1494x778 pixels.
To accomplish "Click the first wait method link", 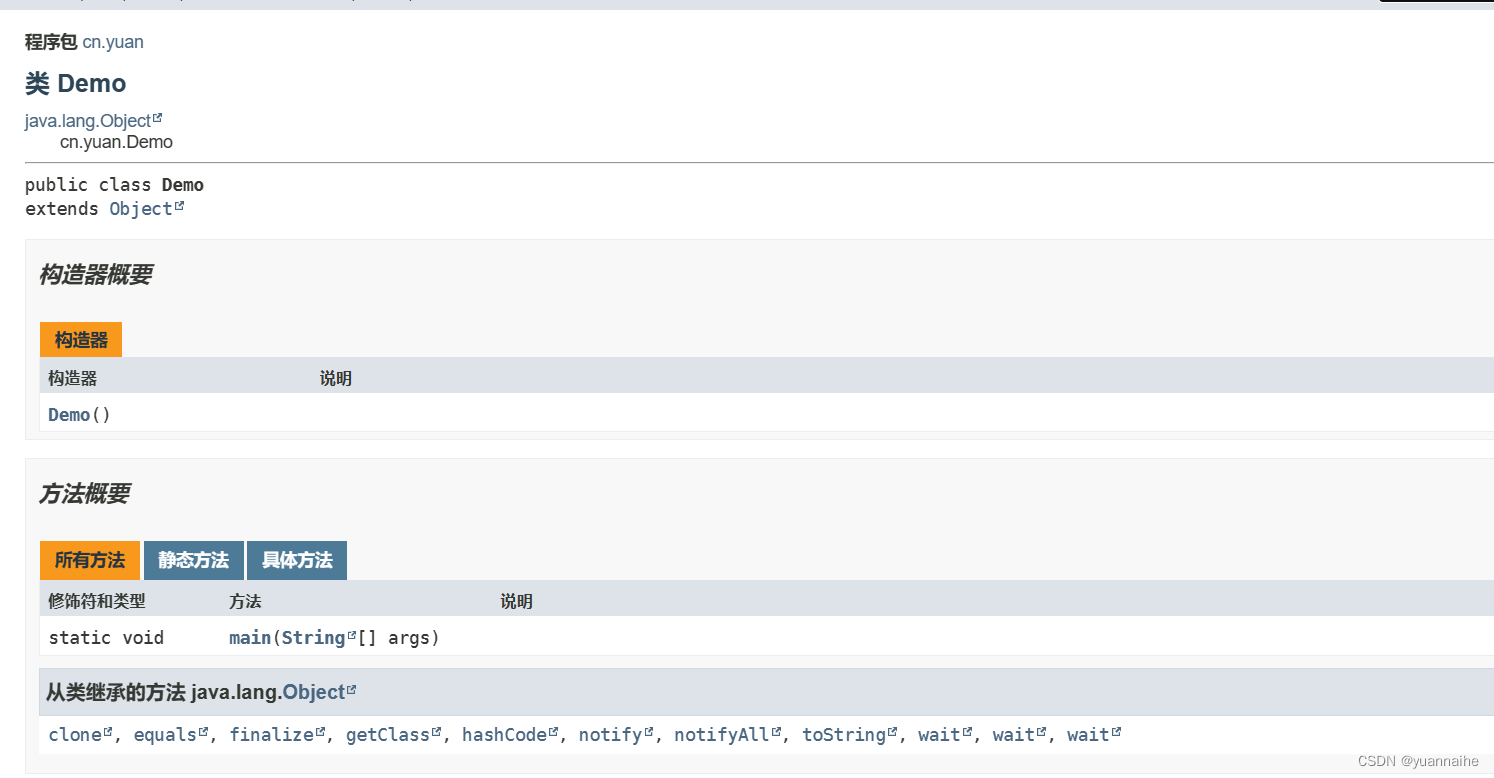I will (938, 734).
